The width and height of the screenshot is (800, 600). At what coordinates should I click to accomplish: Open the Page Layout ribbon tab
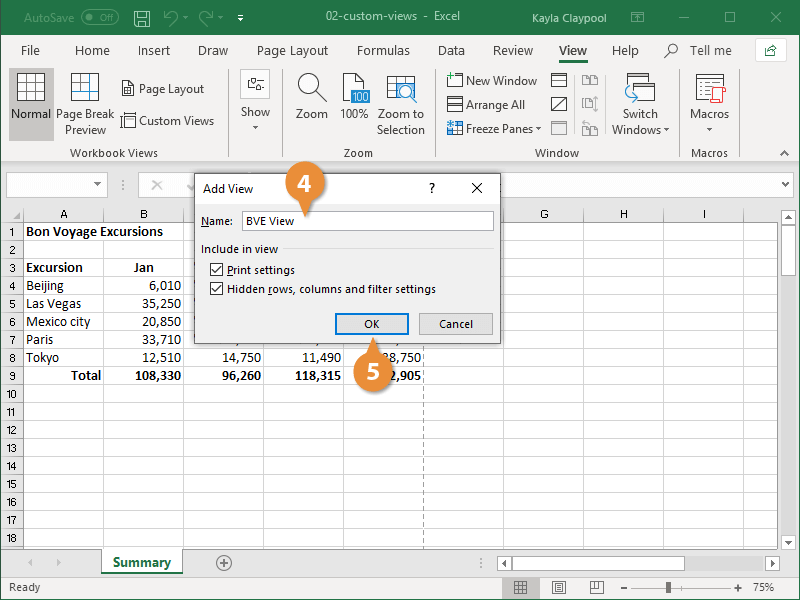coord(292,51)
